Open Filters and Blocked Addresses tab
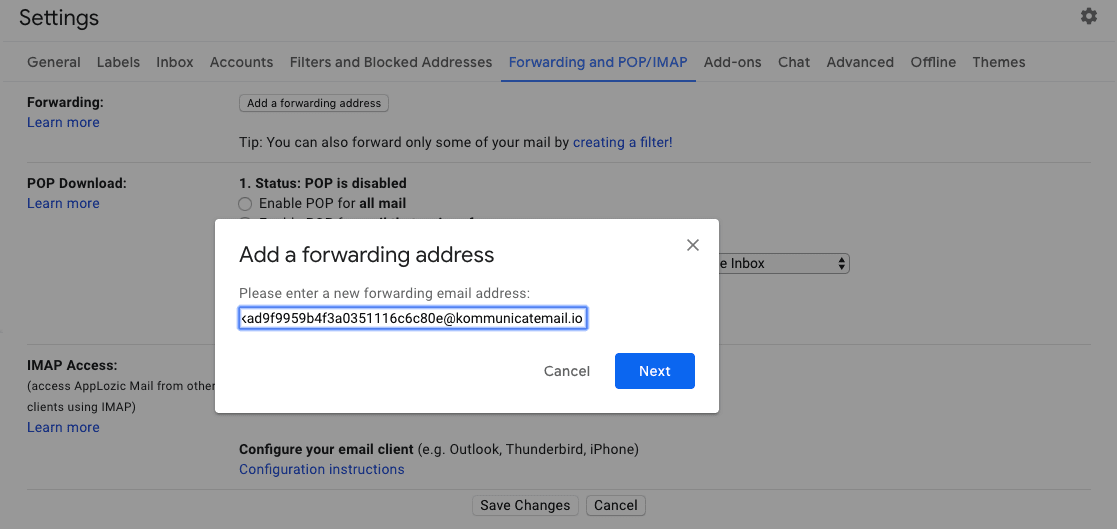This screenshot has width=1117, height=529. coord(391,62)
